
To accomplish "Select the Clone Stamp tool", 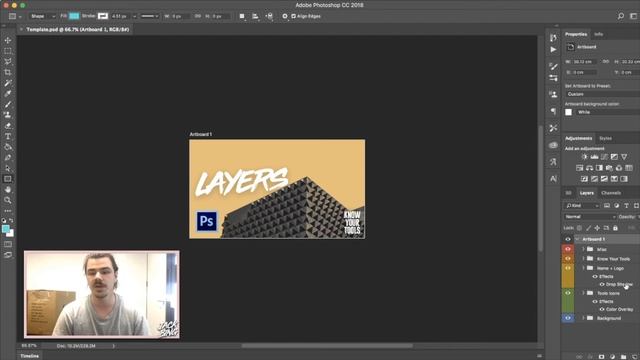I will 8,115.
